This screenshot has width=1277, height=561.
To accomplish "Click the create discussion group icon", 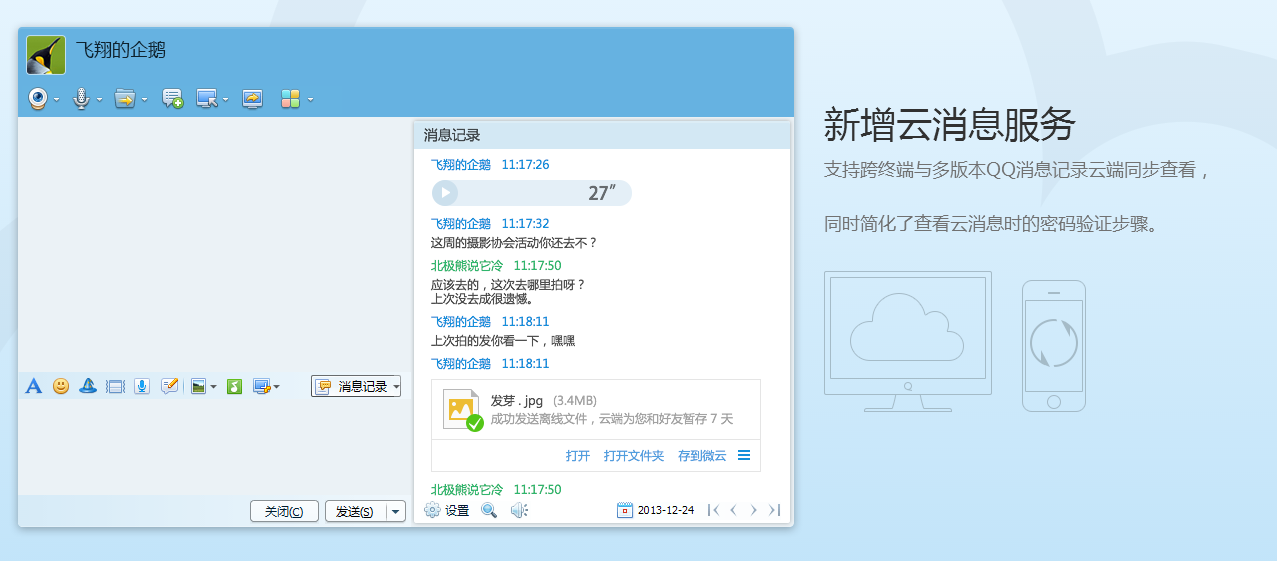I will 172,98.
